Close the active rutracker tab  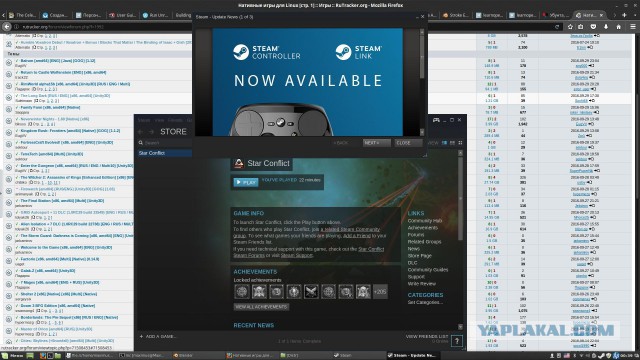tap(601, 15)
